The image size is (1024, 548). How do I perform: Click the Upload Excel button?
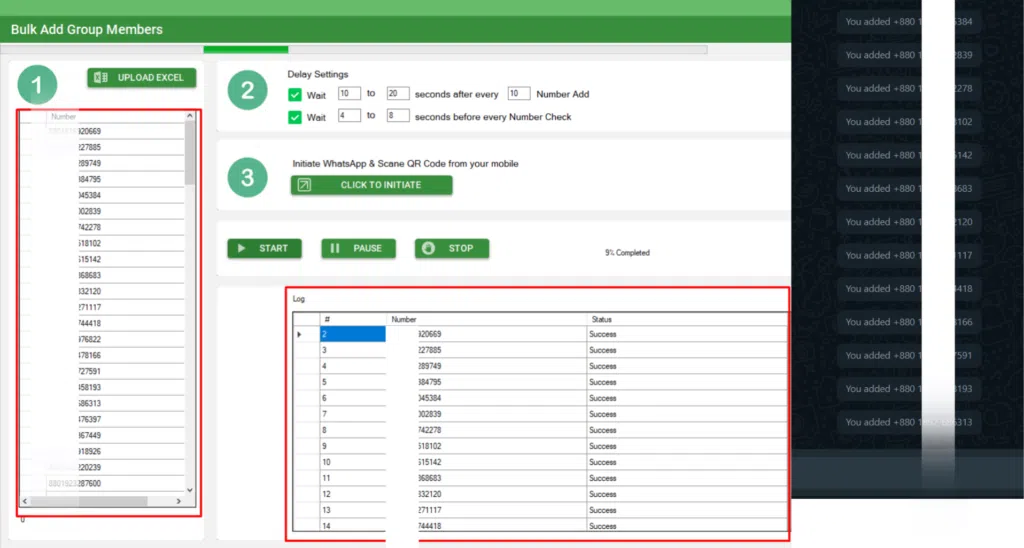(x=142, y=78)
